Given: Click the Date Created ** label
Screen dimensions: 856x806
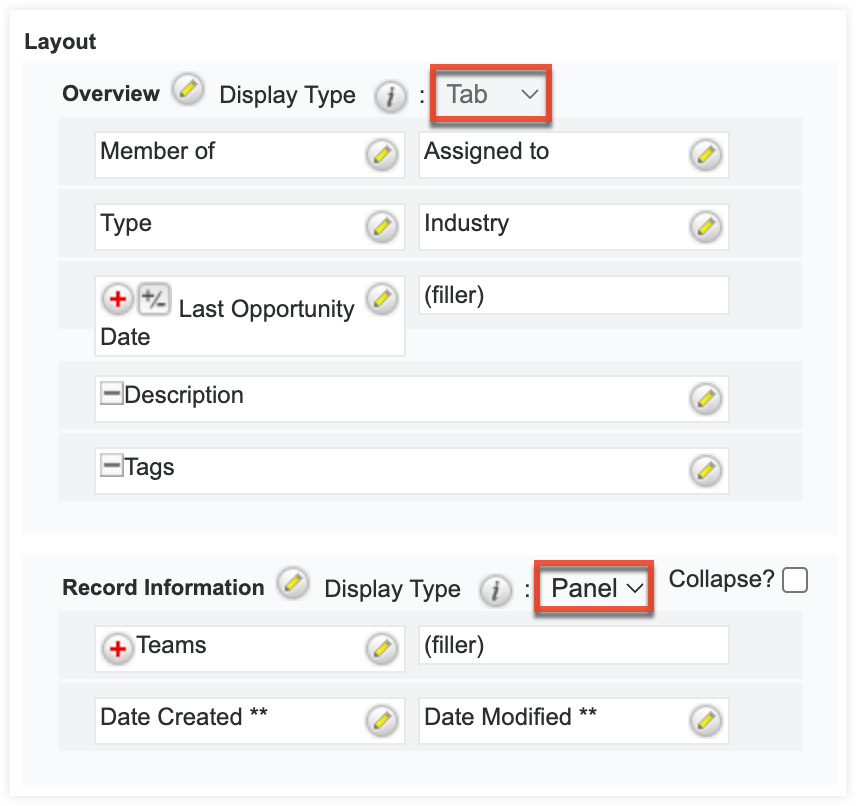Looking at the screenshot, I should tap(184, 717).
